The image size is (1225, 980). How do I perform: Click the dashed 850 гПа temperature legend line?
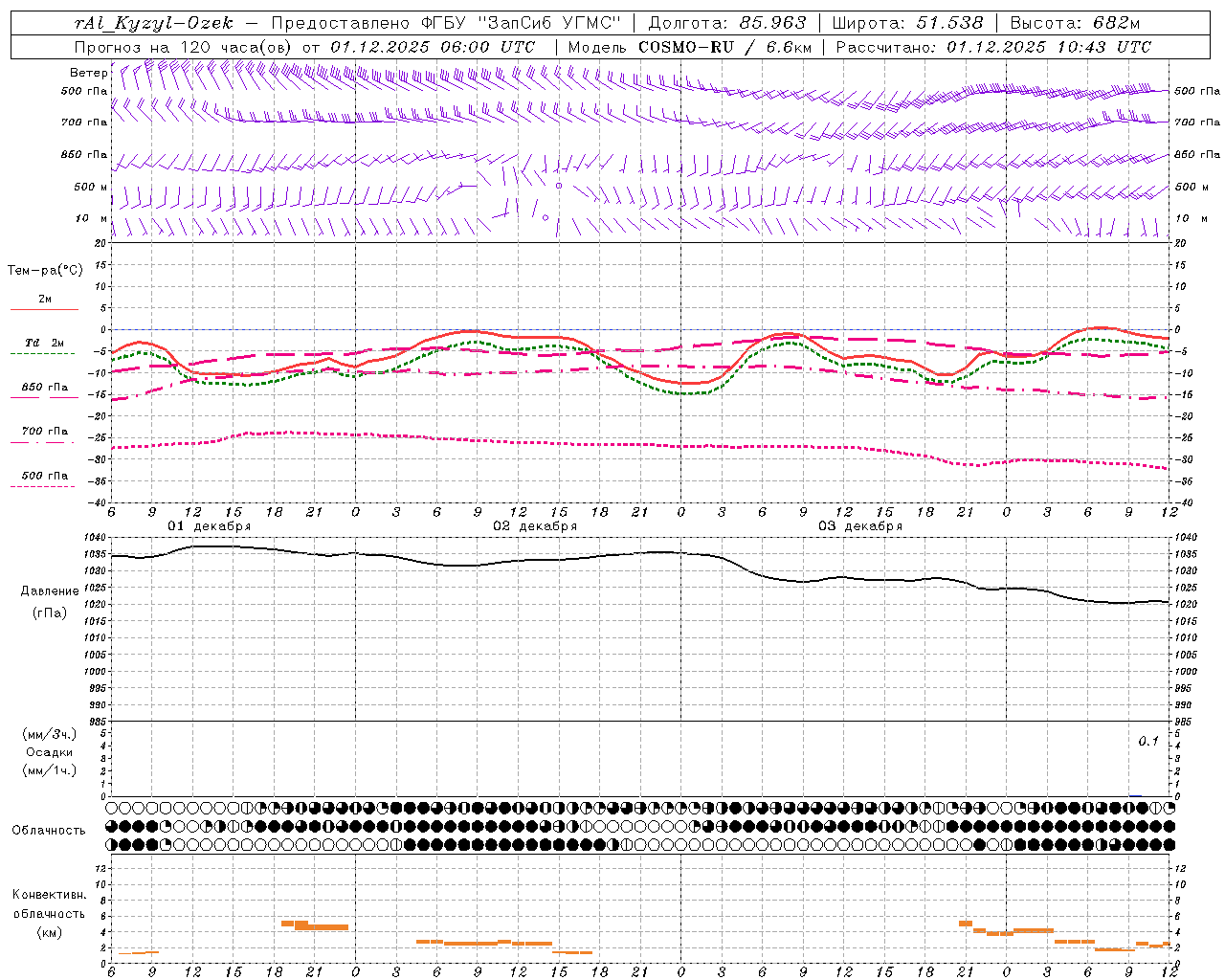pyautogui.click(x=43, y=397)
